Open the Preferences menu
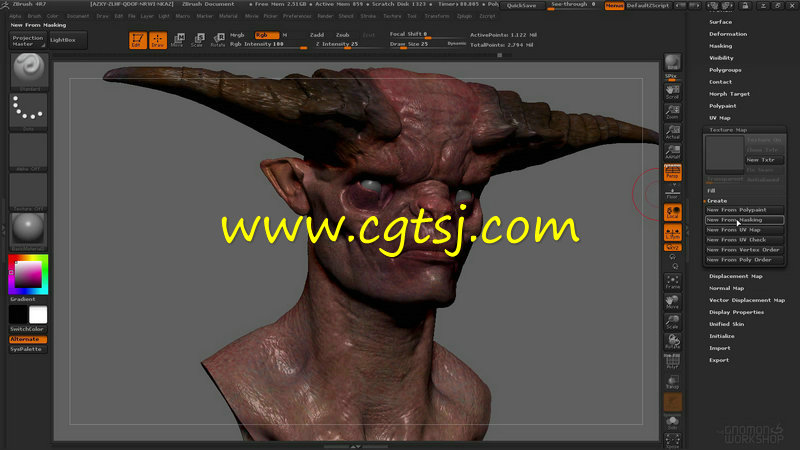This screenshot has height=450, width=800. [x=297, y=16]
